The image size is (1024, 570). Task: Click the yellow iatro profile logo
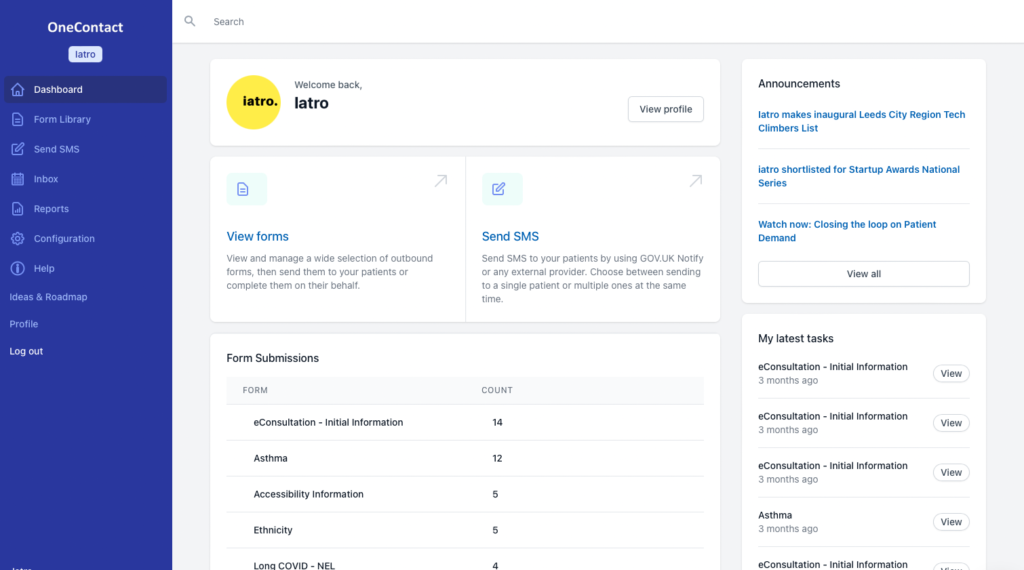point(253,102)
